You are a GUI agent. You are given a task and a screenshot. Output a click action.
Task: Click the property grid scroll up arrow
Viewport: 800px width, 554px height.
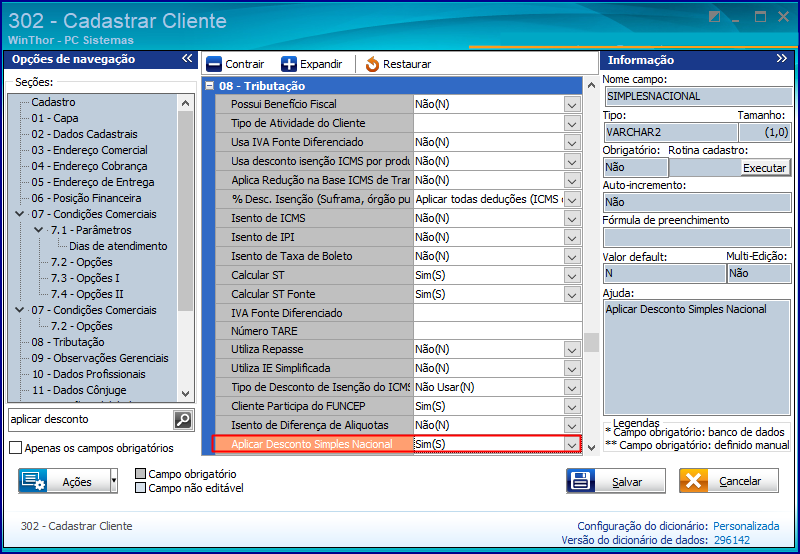(x=591, y=85)
